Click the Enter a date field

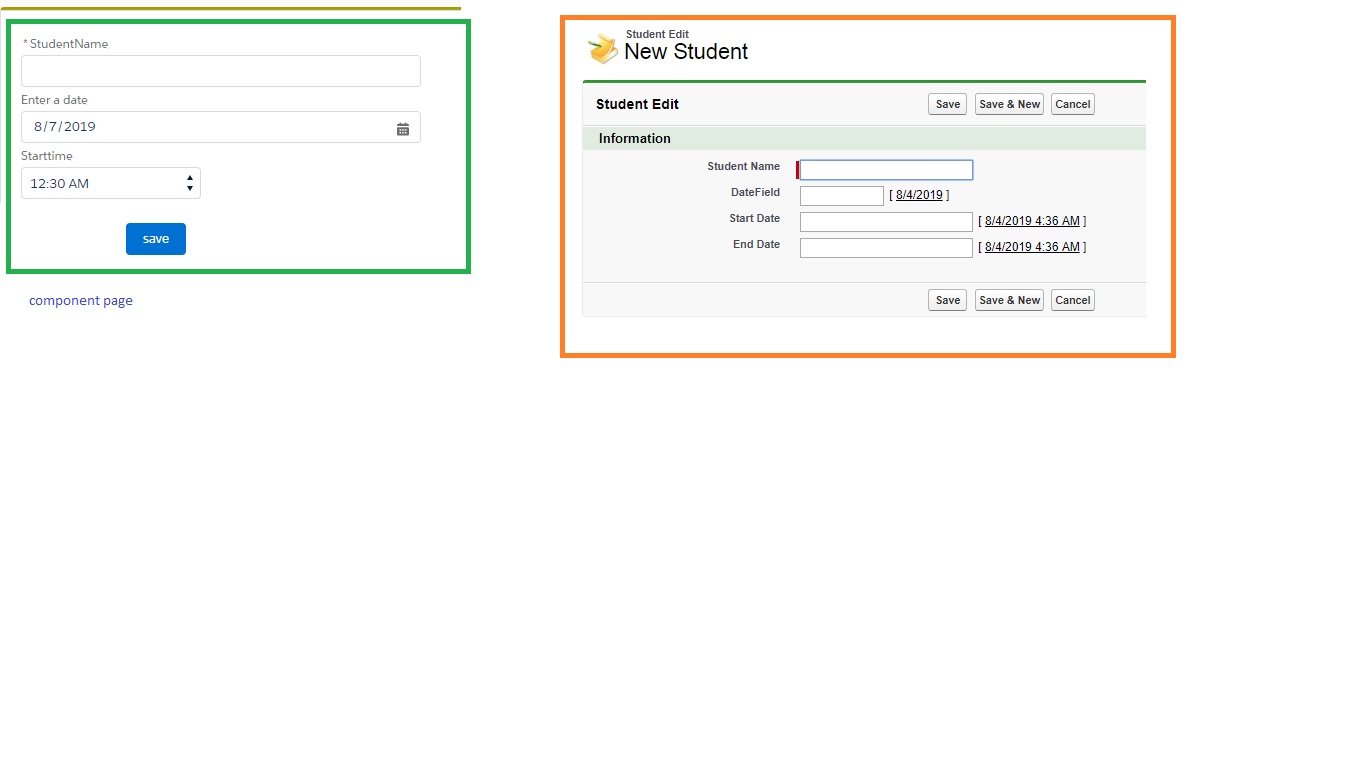click(x=221, y=127)
